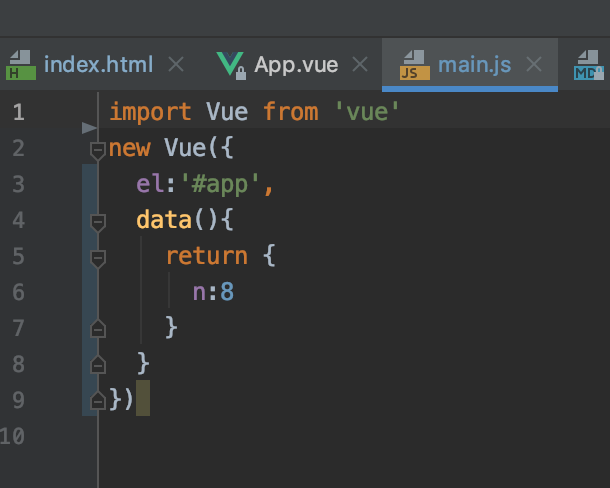Click the gutter arrow marker below line 1
The image size is (610, 488).
click(x=89, y=128)
